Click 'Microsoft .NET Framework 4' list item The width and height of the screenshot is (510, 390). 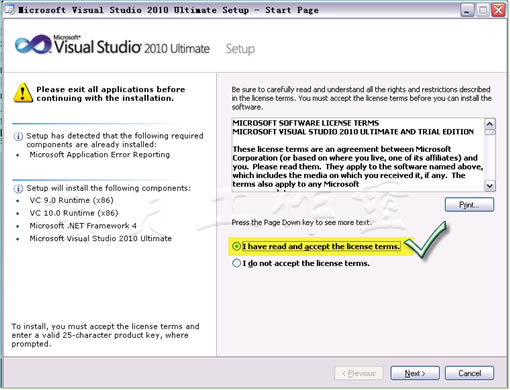coord(83,226)
